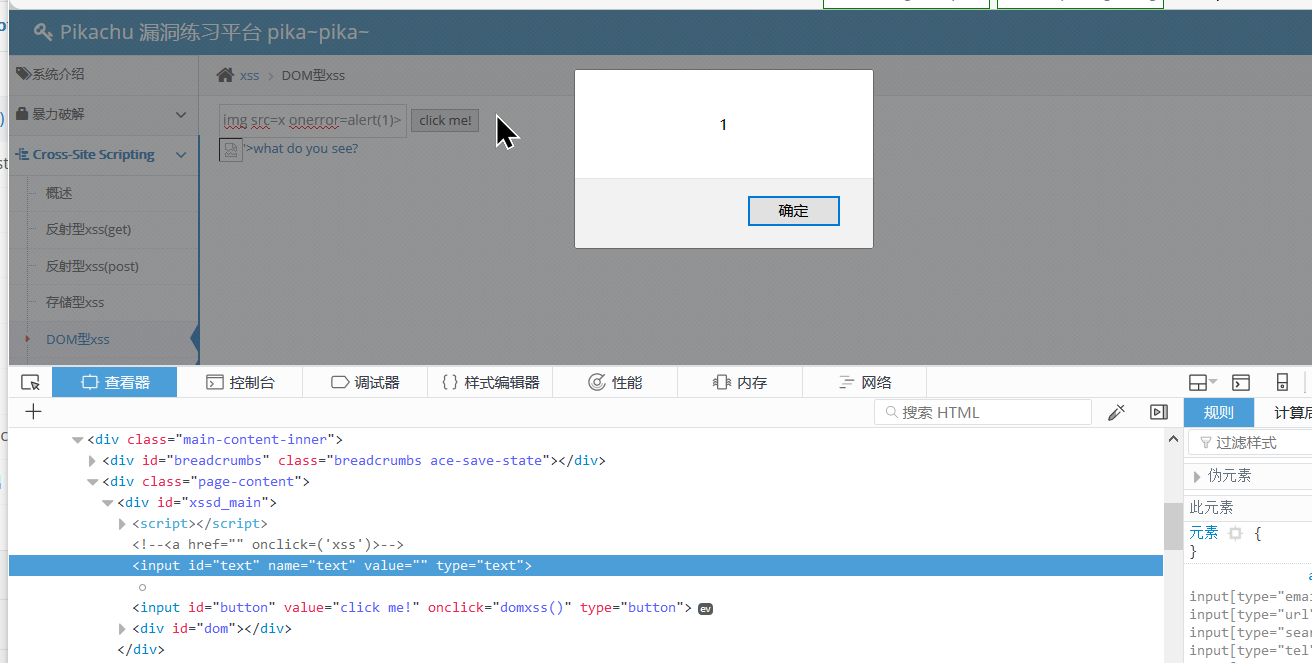Click the home icon in breadcrumbs
Viewport: 1312px width, 663px height.
pyautogui.click(x=226, y=75)
